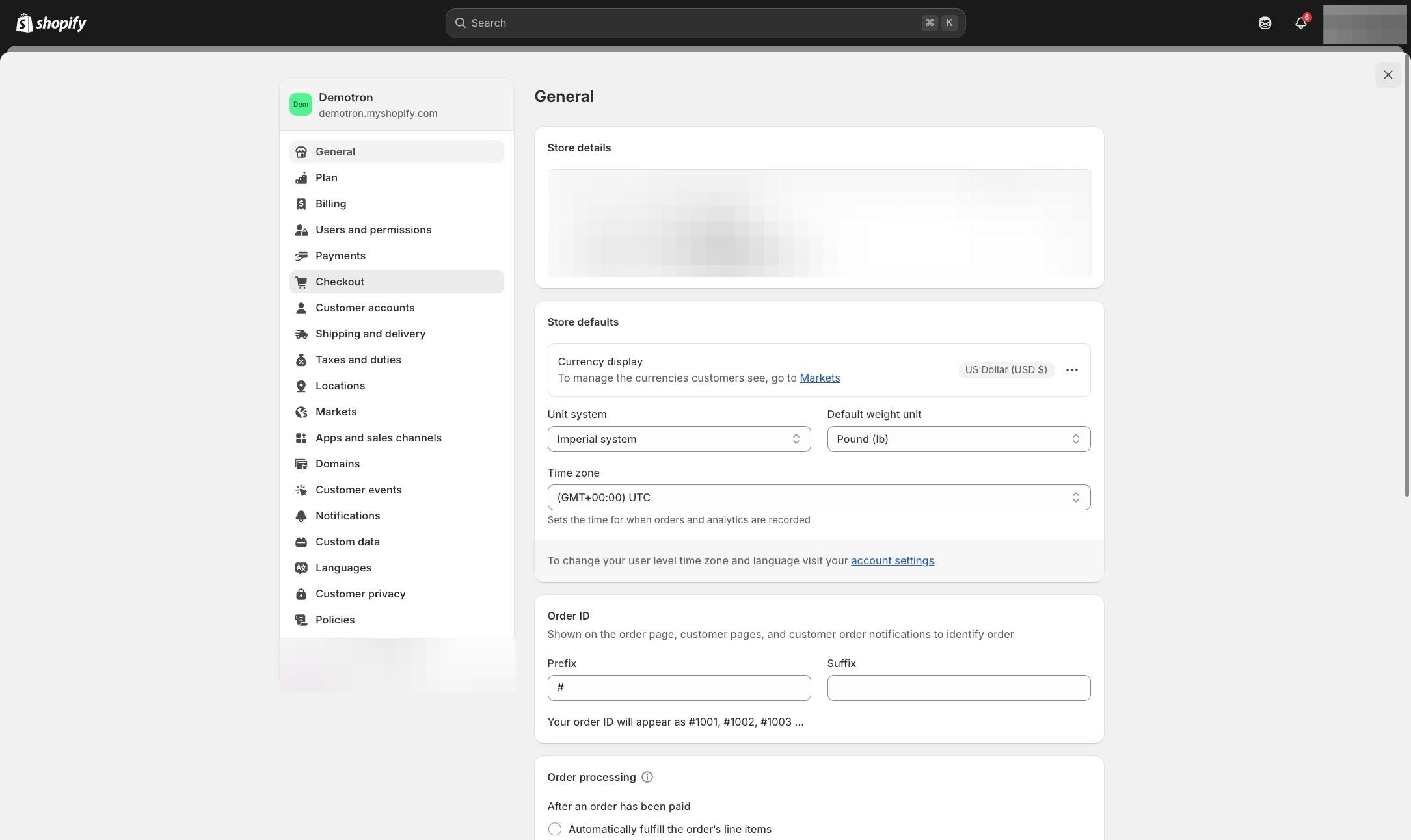The height and width of the screenshot is (840, 1411).
Task: Open the Order processing info icon
Action: (x=647, y=777)
